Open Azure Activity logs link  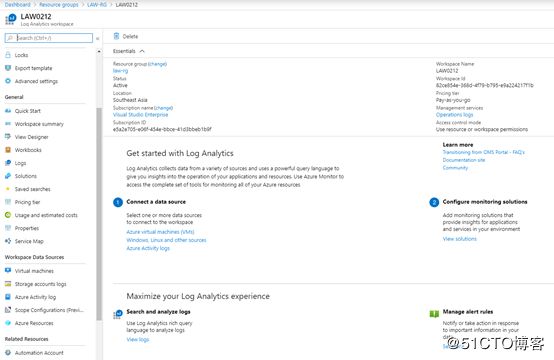(x=148, y=248)
